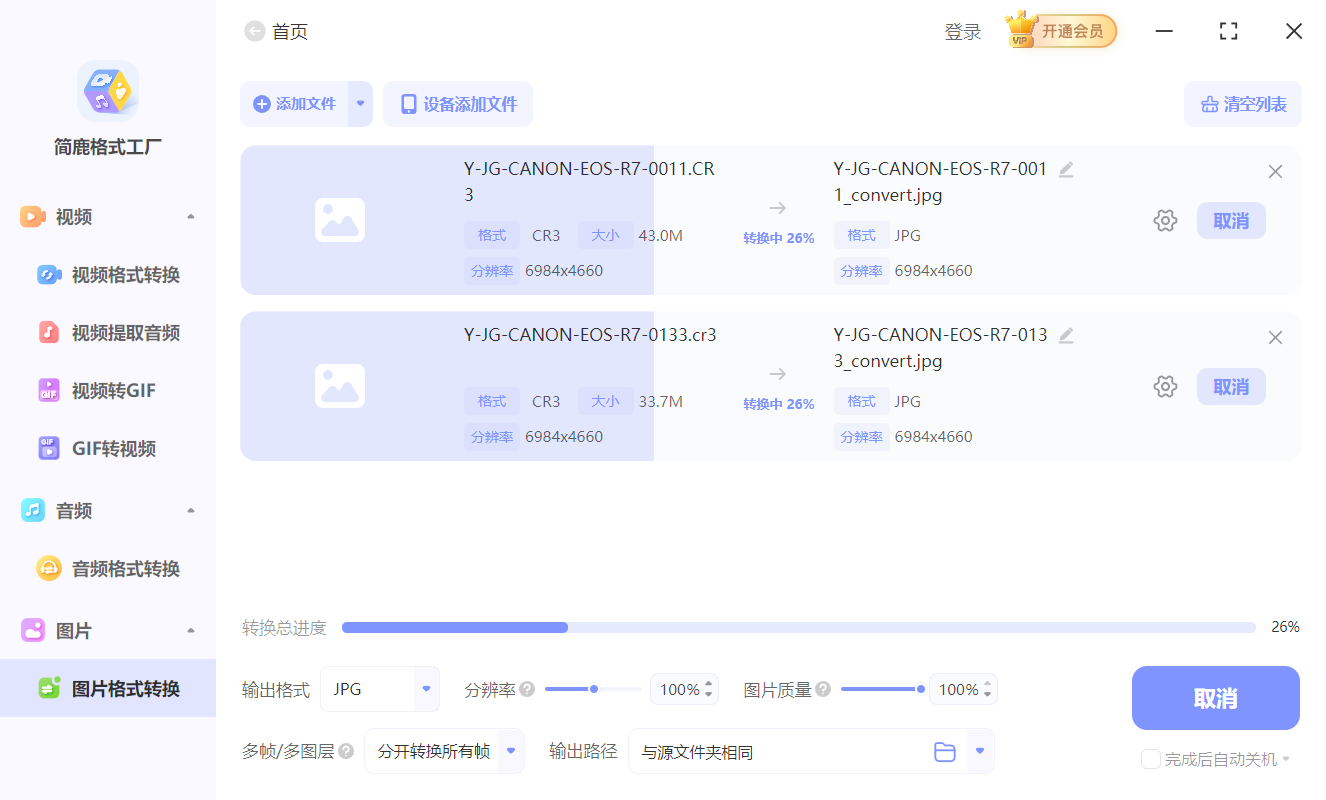Screen dimensions: 1326x800
Task: Click the 简鹿格式工厂 app logo
Action: pos(108,91)
